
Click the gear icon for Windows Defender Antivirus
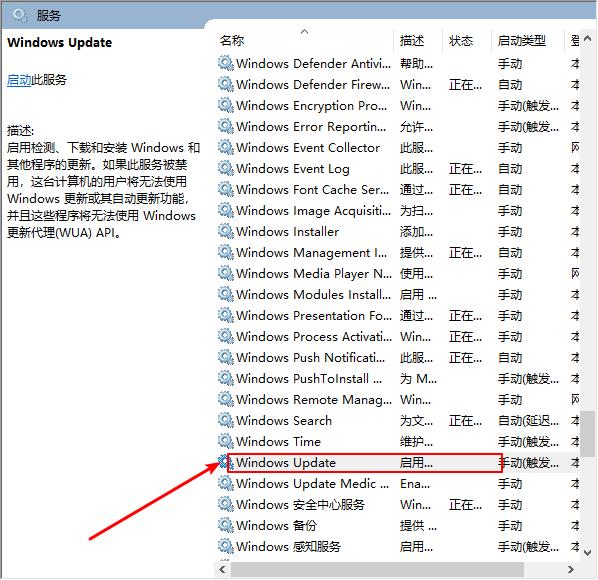tap(226, 63)
